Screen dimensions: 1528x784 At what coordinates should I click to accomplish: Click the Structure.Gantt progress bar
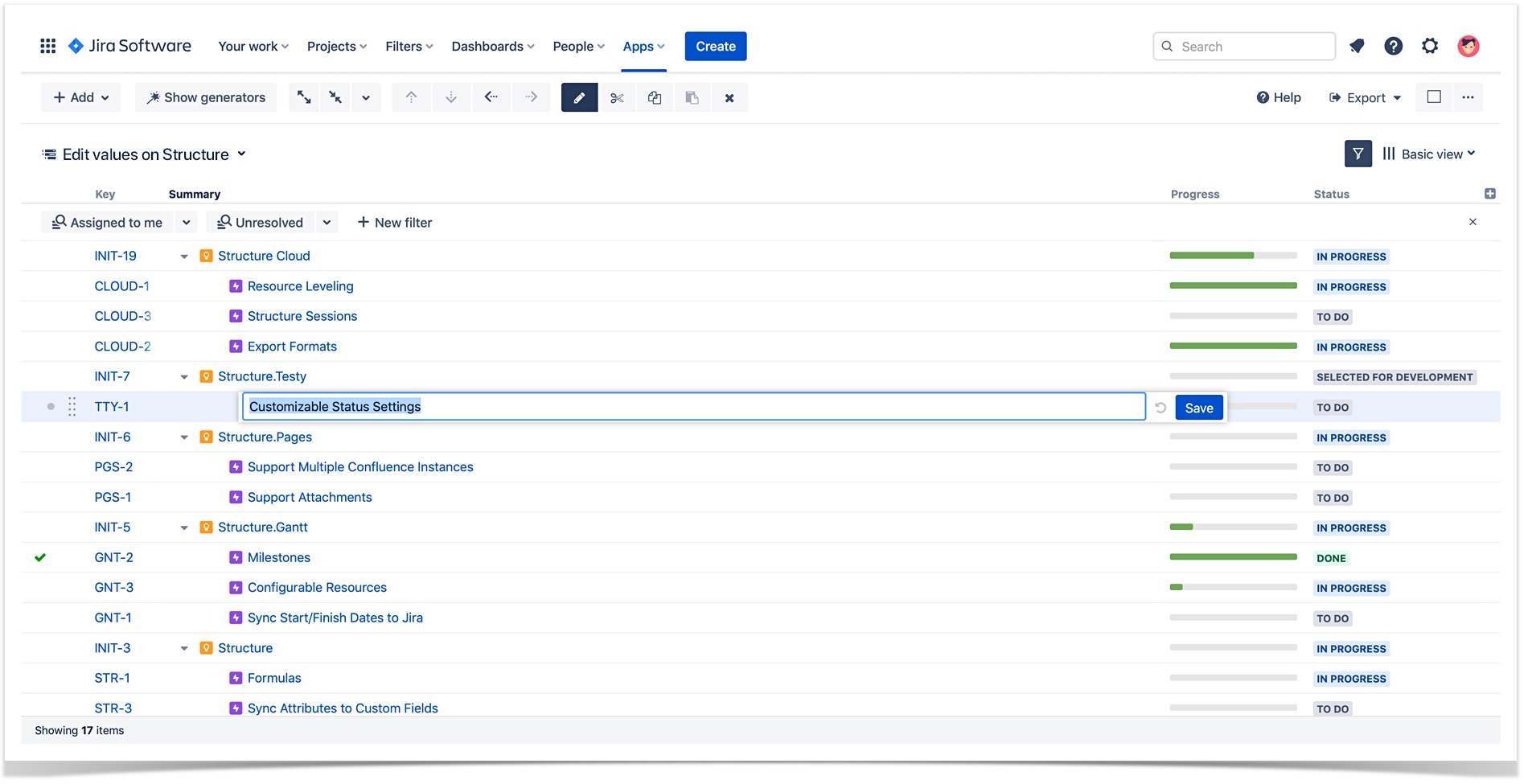click(1233, 527)
